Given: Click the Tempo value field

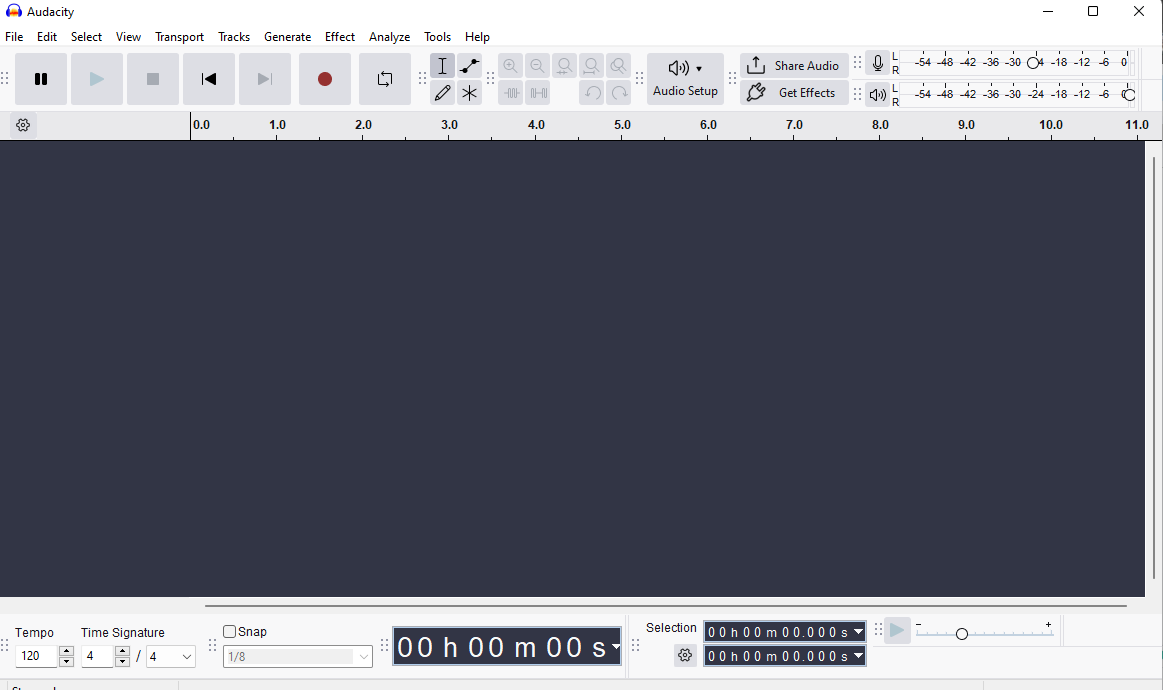Looking at the screenshot, I should click(x=36, y=656).
